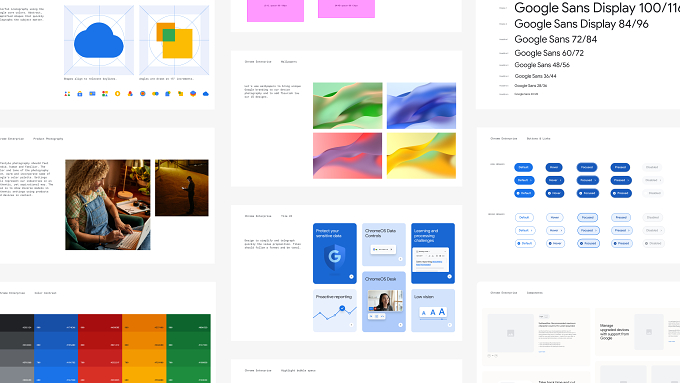This screenshot has width=680, height=383.
Task: Click the plain filled Pressed button
Action: (621, 167)
